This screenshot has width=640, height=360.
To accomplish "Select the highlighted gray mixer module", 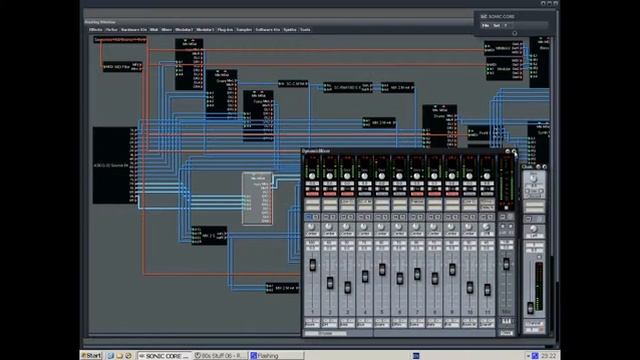I will 257,199.
